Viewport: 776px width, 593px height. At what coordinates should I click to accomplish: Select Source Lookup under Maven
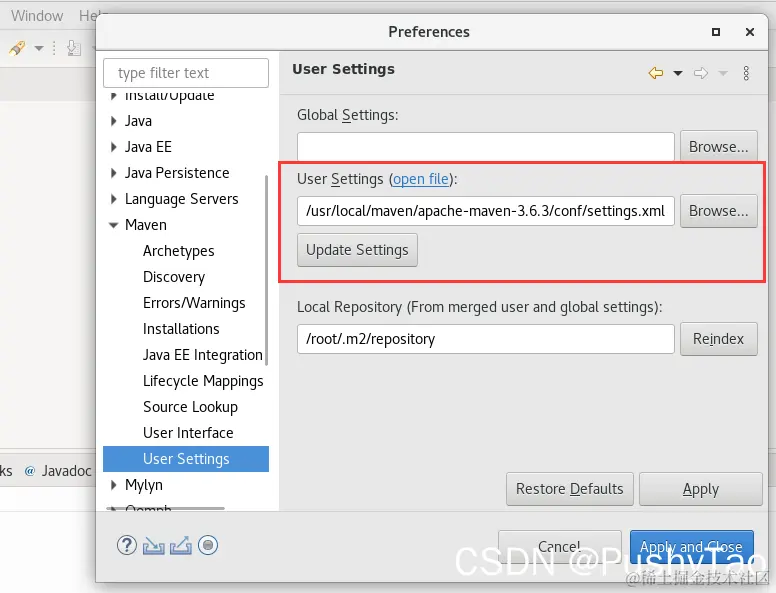tap(191, 407)
